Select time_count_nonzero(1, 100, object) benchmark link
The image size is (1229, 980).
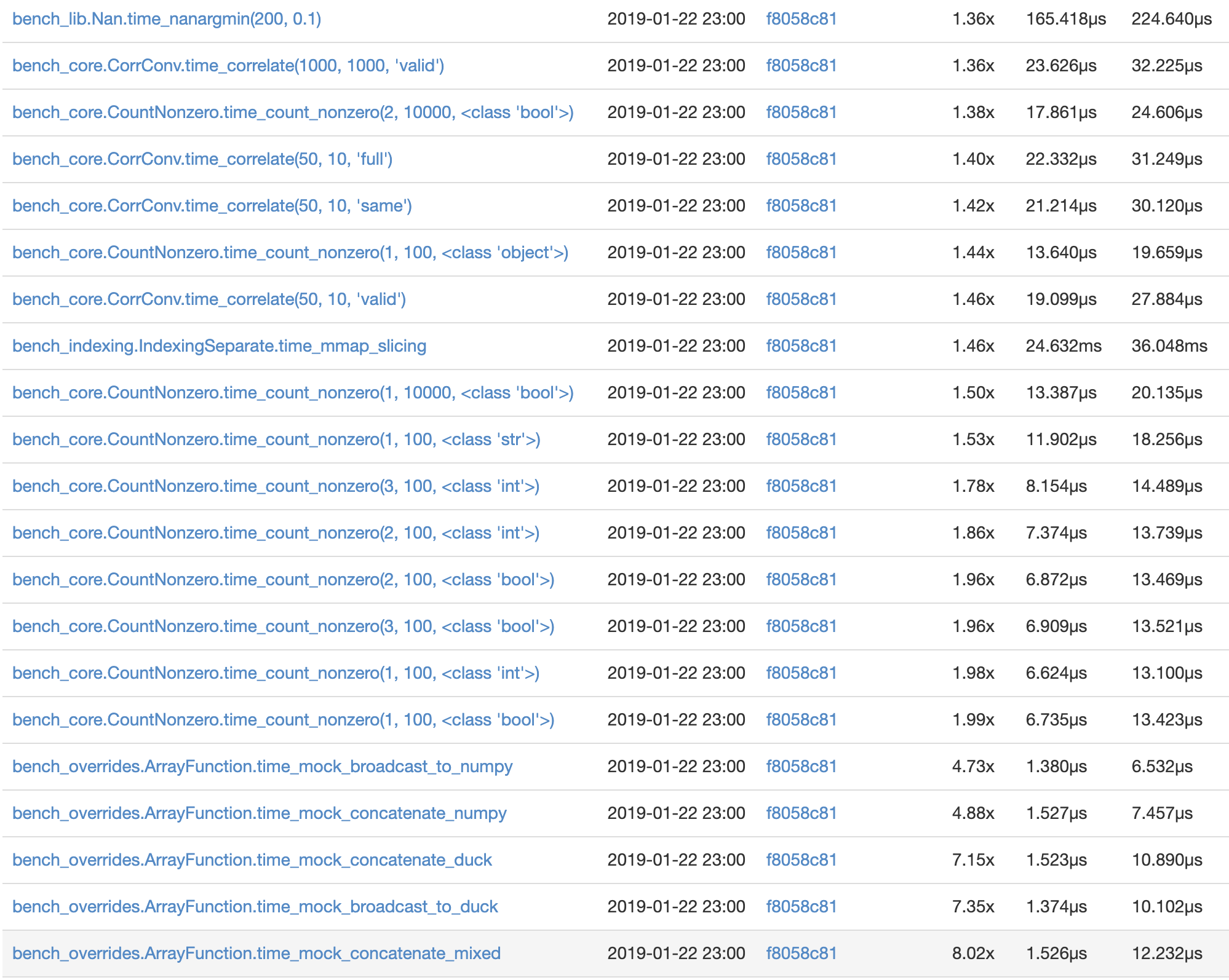(x=290, y=253)
